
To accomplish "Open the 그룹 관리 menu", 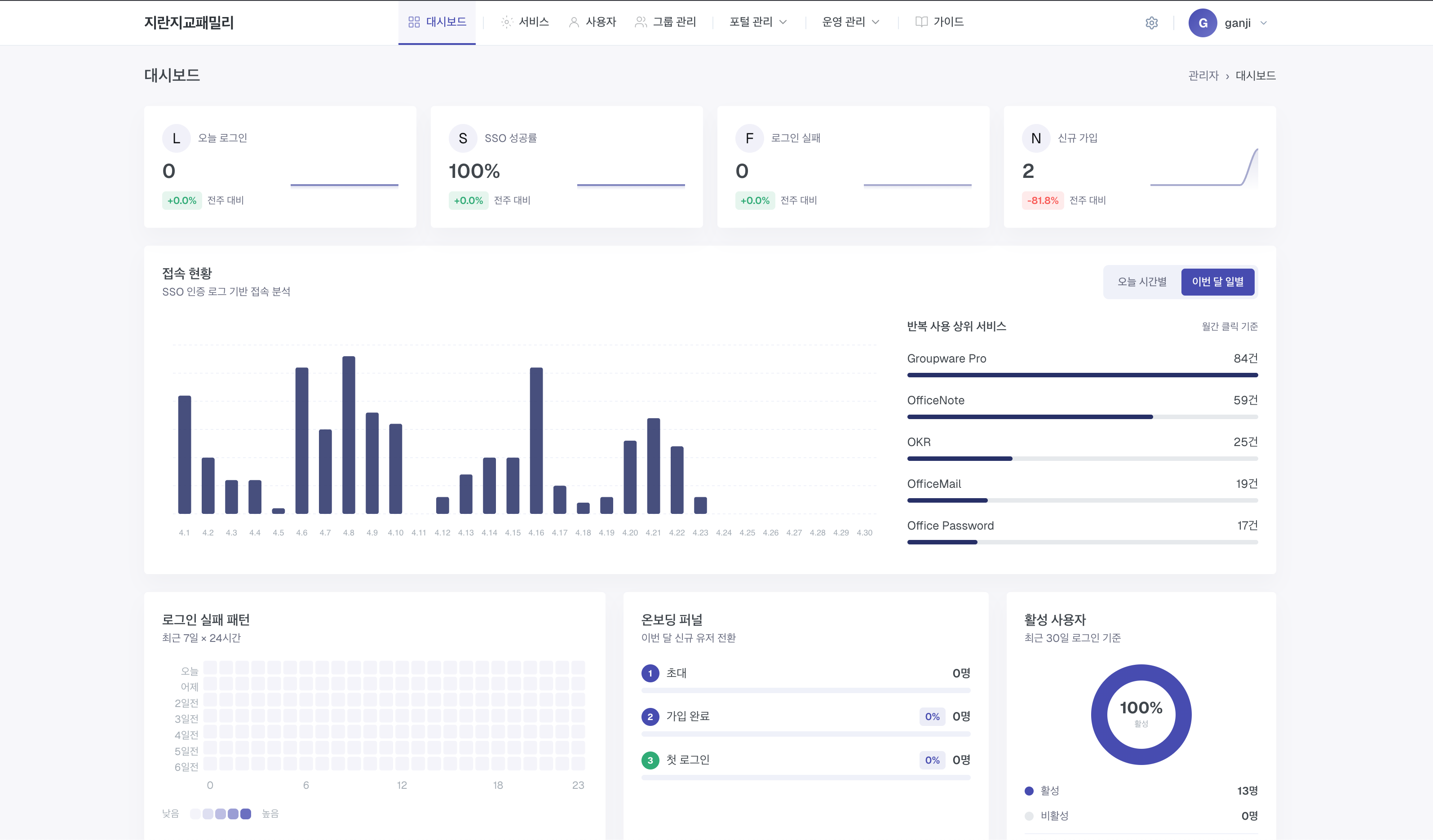I will [665, 22].
